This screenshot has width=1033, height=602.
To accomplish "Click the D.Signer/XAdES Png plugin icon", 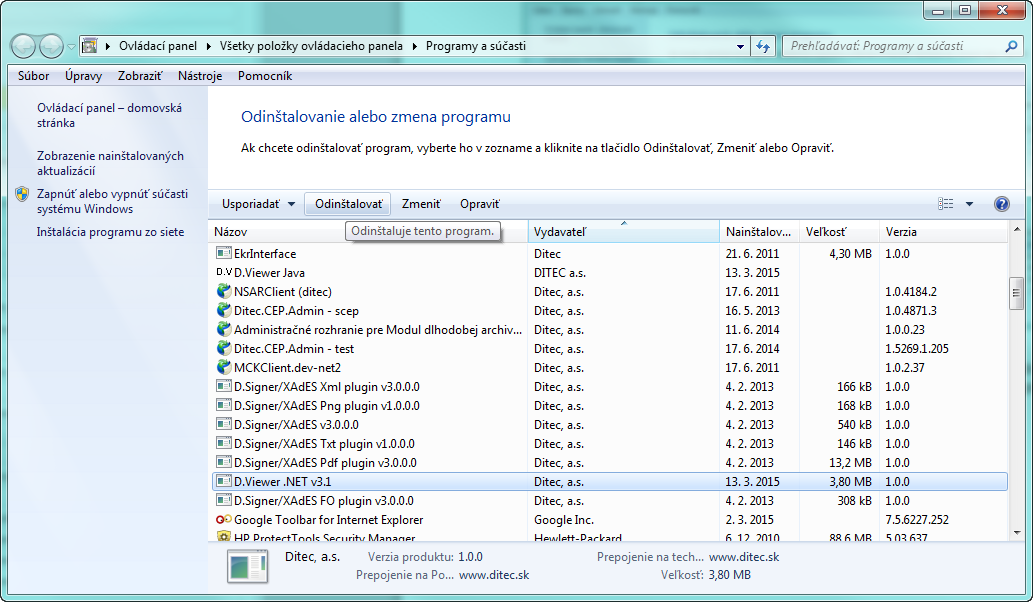I will coord(224,405).
